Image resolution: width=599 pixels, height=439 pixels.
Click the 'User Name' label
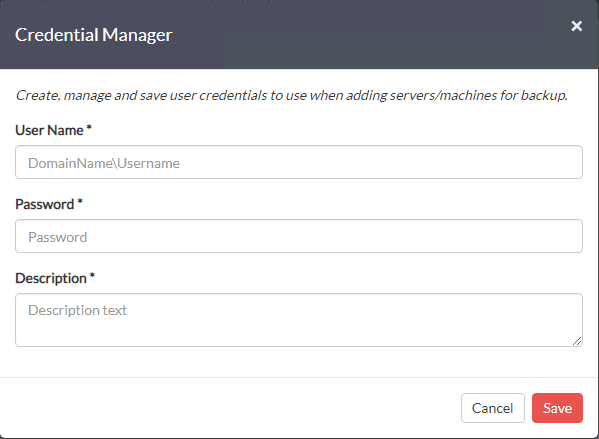[x=49, y=130]
